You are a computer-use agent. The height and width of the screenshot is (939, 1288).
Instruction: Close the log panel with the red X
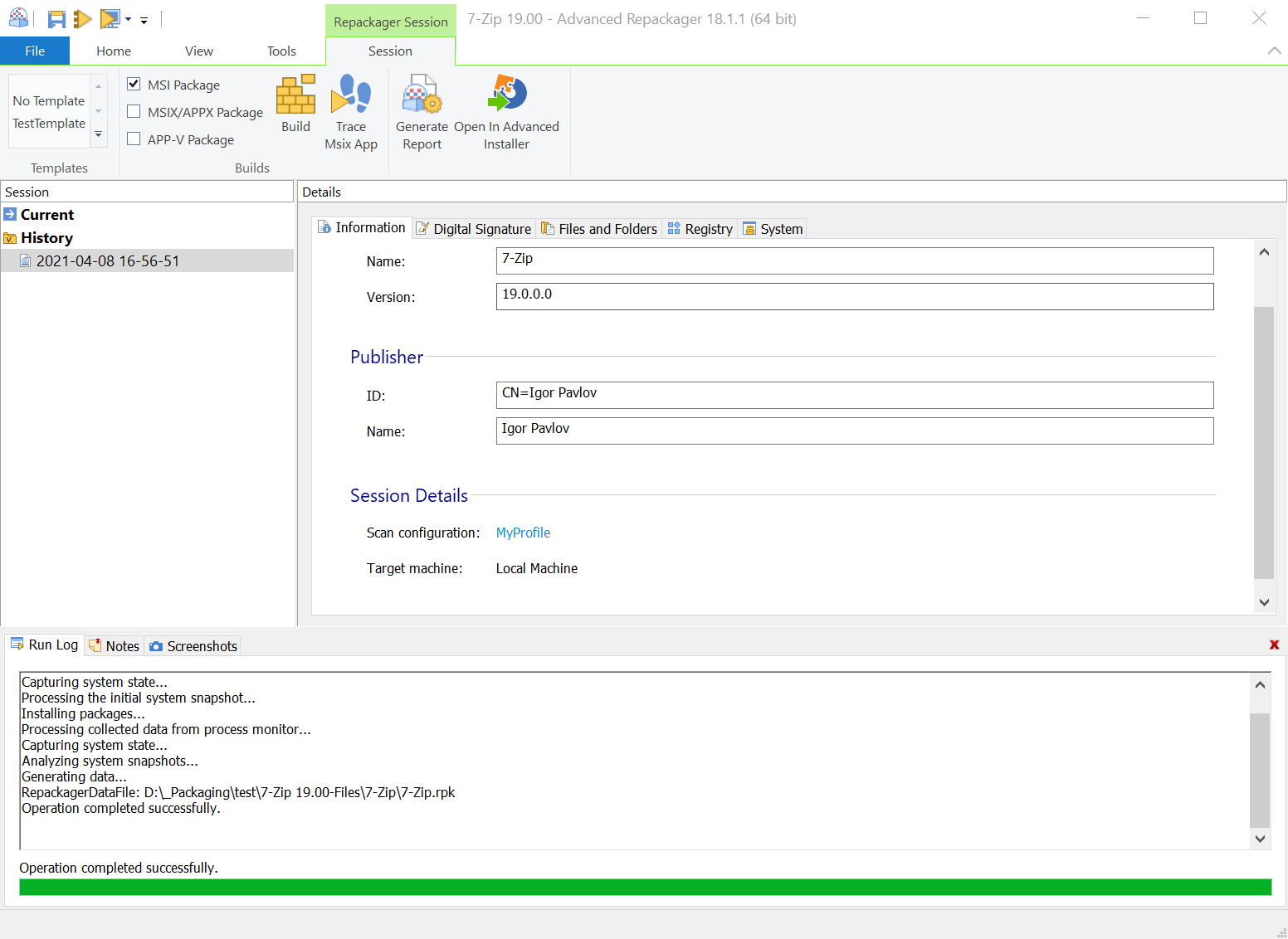coord(1275,645)
